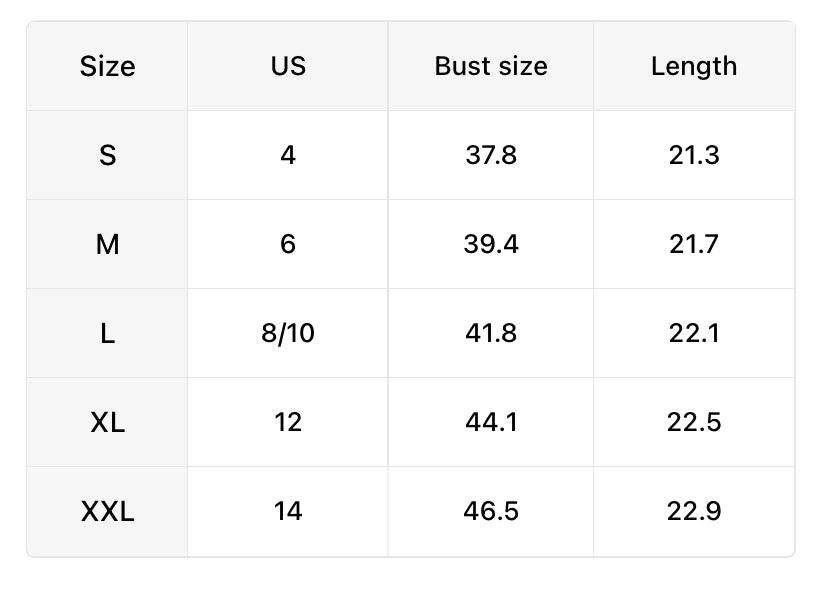
Task: Click the length 21.3 cell
Action: pyautogui.click(x=694, y=155)
